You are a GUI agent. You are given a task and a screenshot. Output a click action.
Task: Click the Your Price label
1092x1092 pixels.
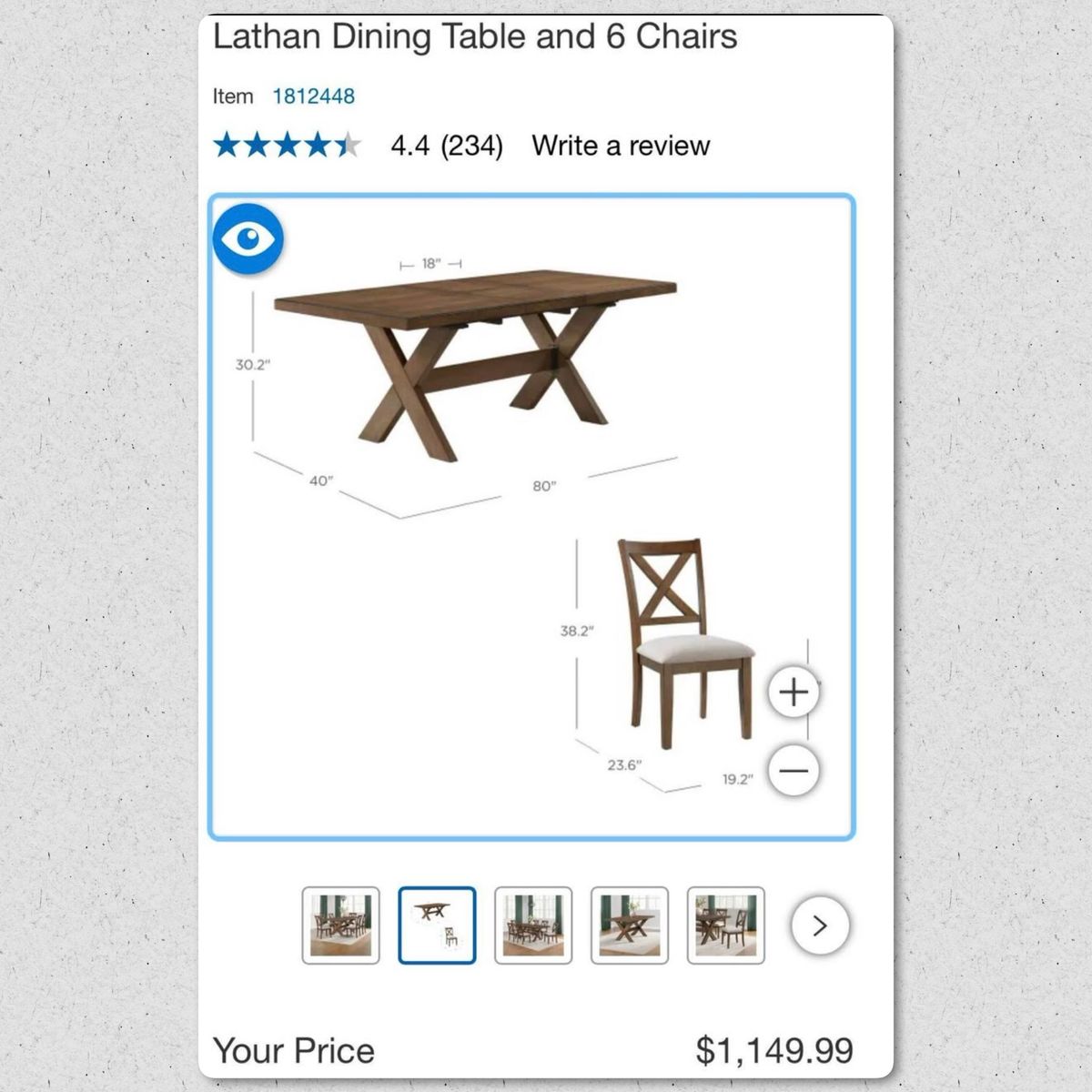[294, 1050]
